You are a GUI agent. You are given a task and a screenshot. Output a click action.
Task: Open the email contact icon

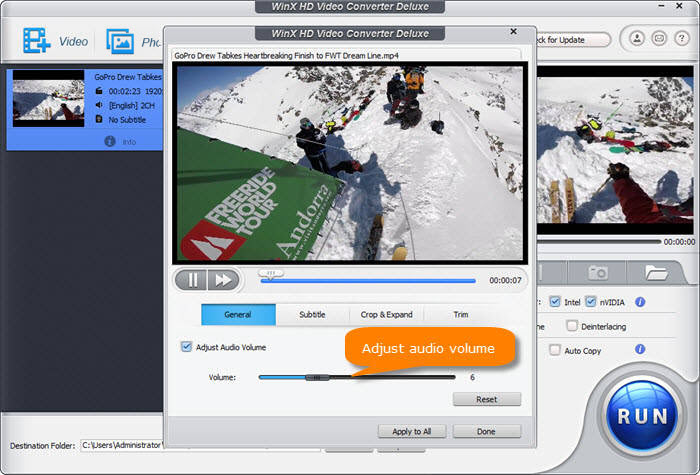659,38
